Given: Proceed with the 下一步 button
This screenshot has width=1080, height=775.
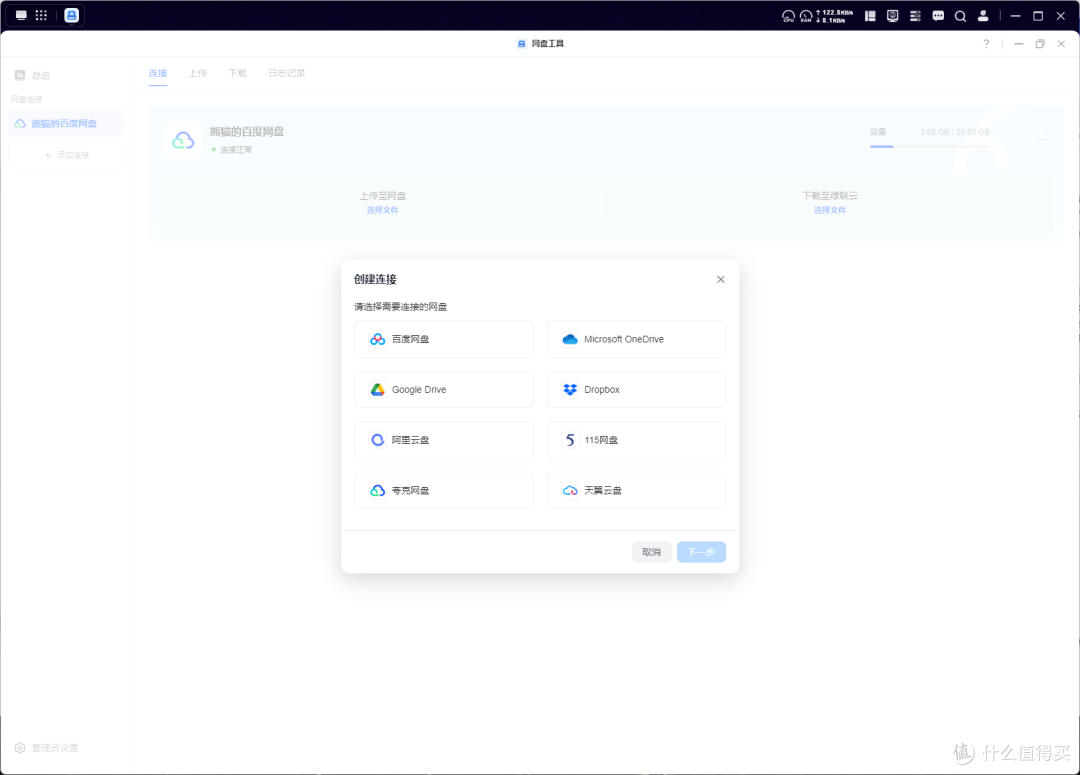Looking at the screenshot, I should 701,552.
